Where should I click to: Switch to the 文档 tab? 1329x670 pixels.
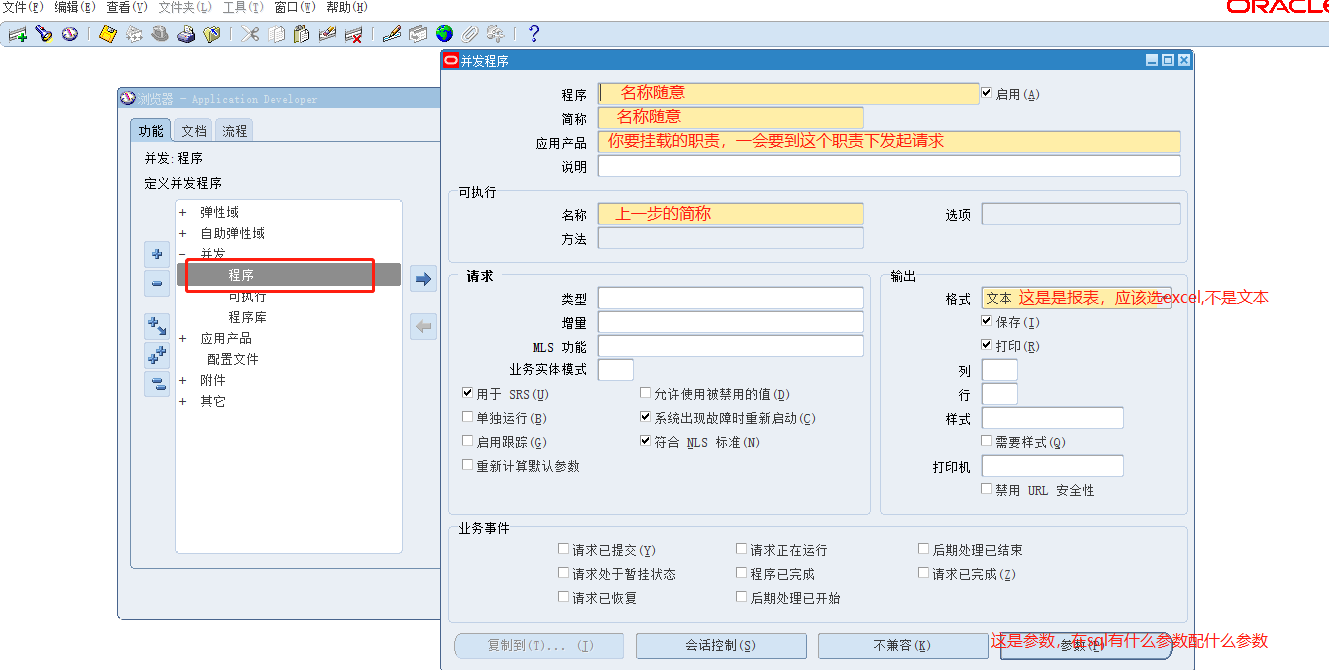[x=193, y=129]
